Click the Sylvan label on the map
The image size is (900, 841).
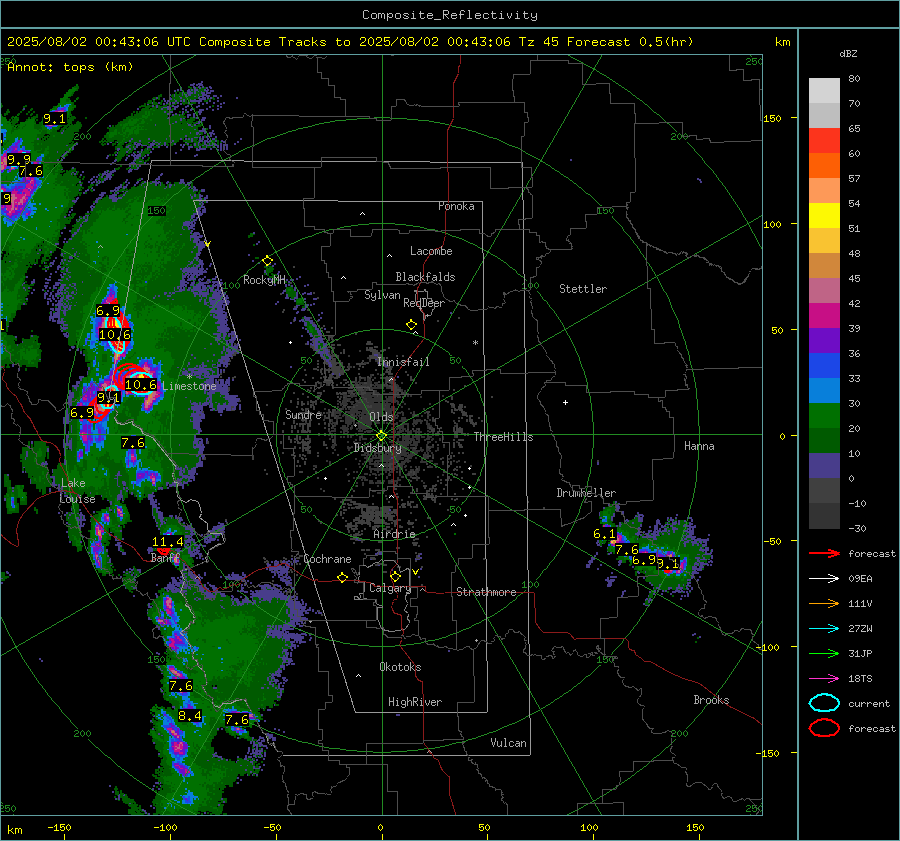pos(382,295)
